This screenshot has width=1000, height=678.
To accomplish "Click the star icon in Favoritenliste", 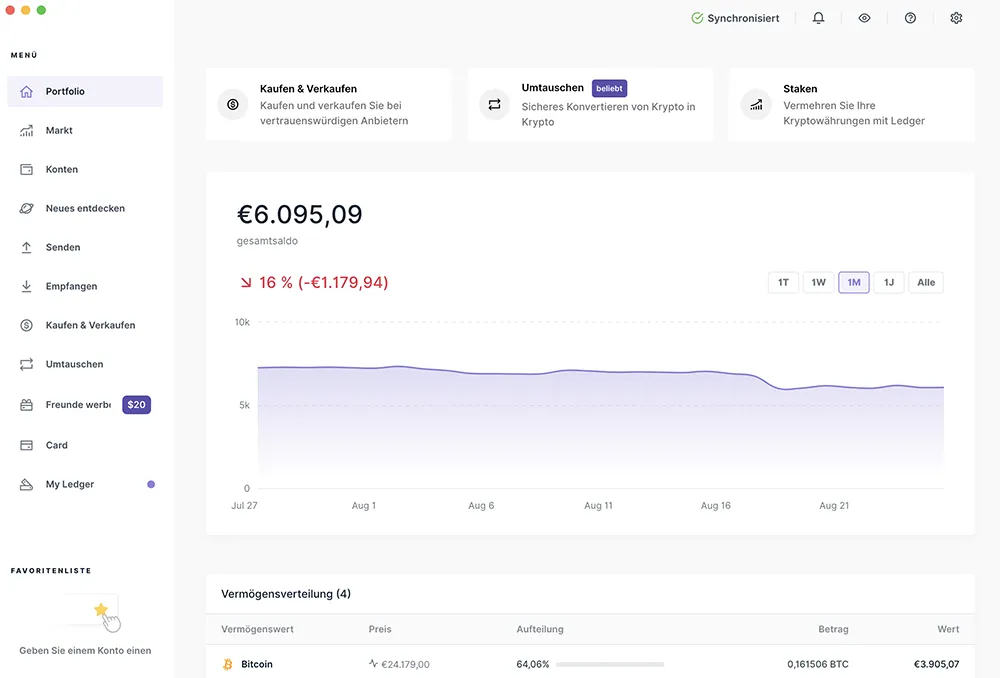I will click(x=101, y=610).
